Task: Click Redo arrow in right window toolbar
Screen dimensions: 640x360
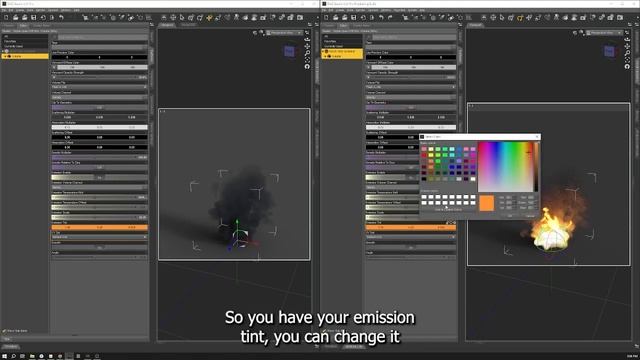Action: (390, 18)
